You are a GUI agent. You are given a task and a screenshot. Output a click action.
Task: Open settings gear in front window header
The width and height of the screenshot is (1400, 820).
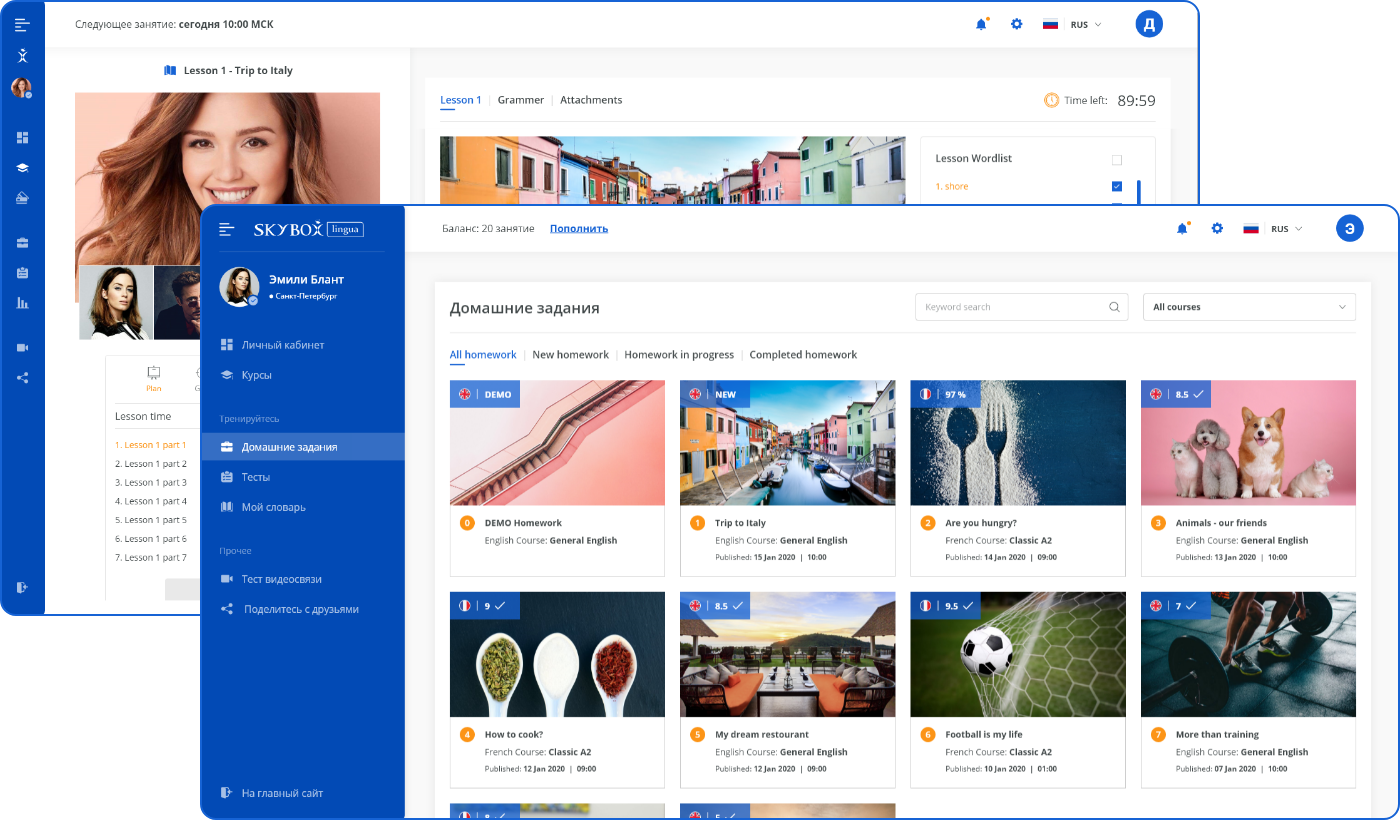[1217, 228]
